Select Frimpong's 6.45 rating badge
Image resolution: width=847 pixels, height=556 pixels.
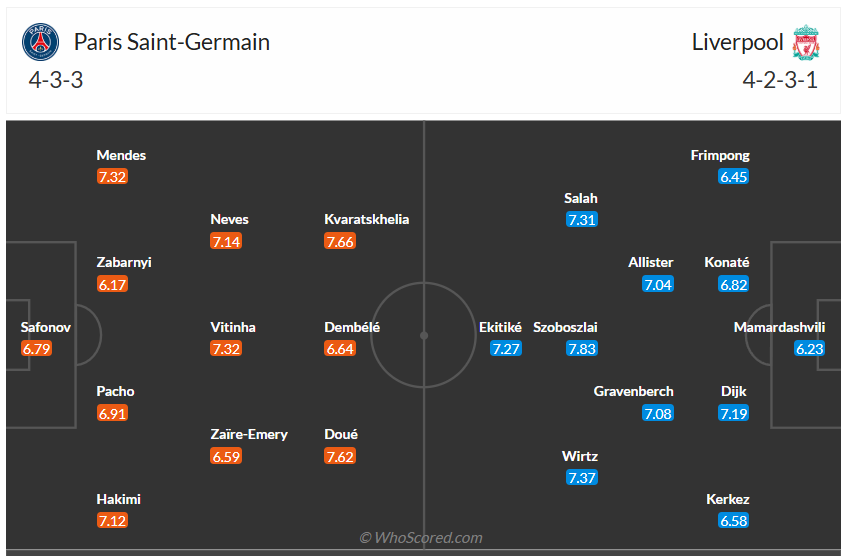point(733,177)
